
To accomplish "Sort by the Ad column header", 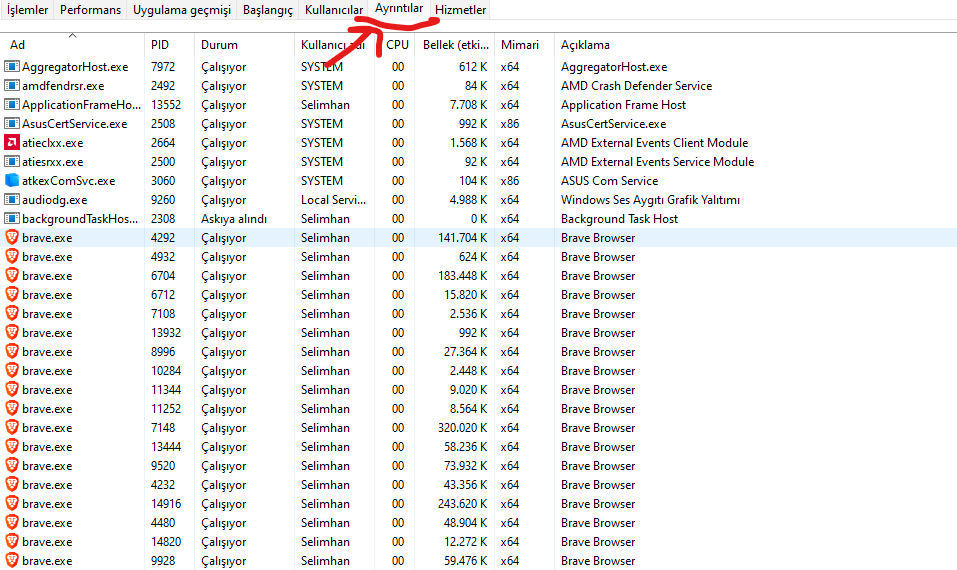I will pyautogui.click(x=72, y=45).
